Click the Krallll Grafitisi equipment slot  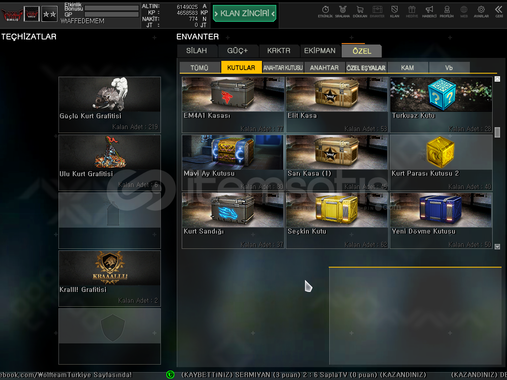[109, 278]
